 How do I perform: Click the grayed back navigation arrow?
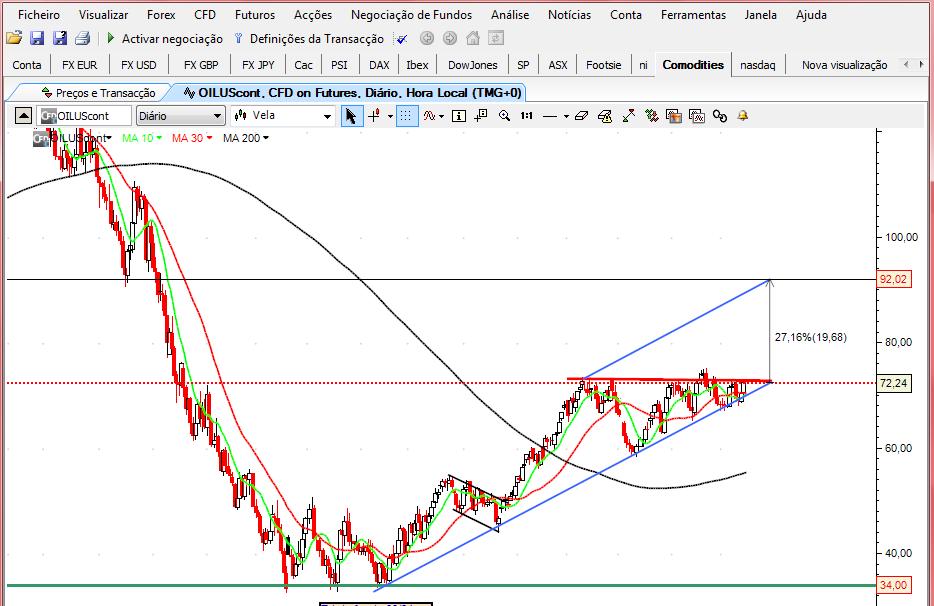pyautogui.click(x=426, y=38)
